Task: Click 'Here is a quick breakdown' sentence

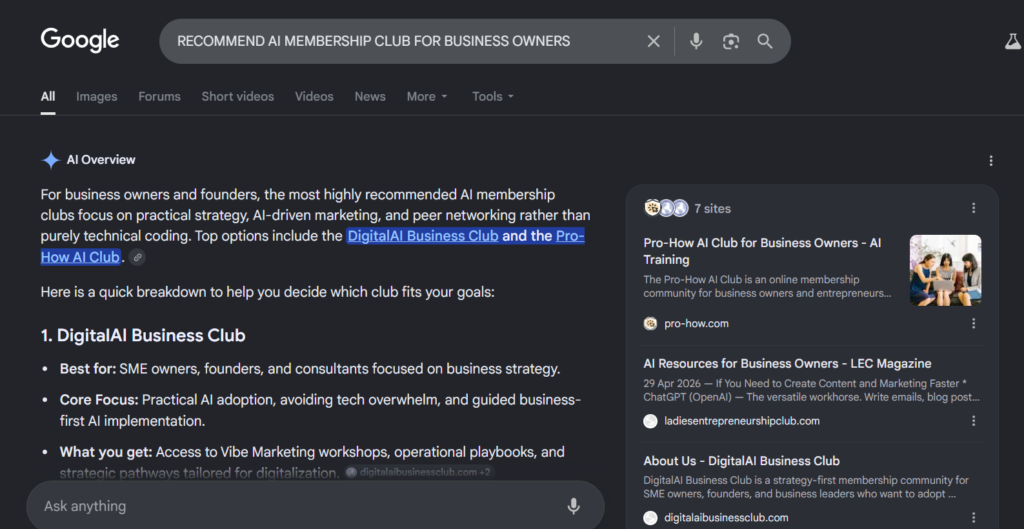Action: (268, 291)
